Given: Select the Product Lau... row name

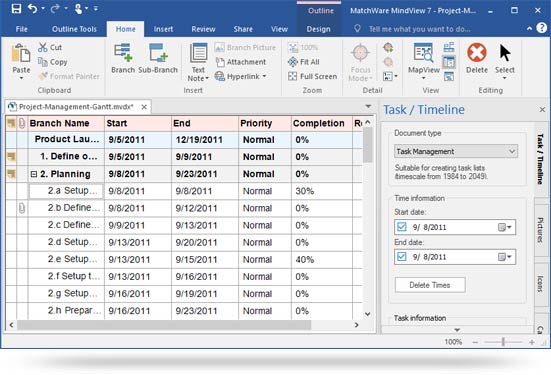Looking at the screenshot, I should [67, 139].
